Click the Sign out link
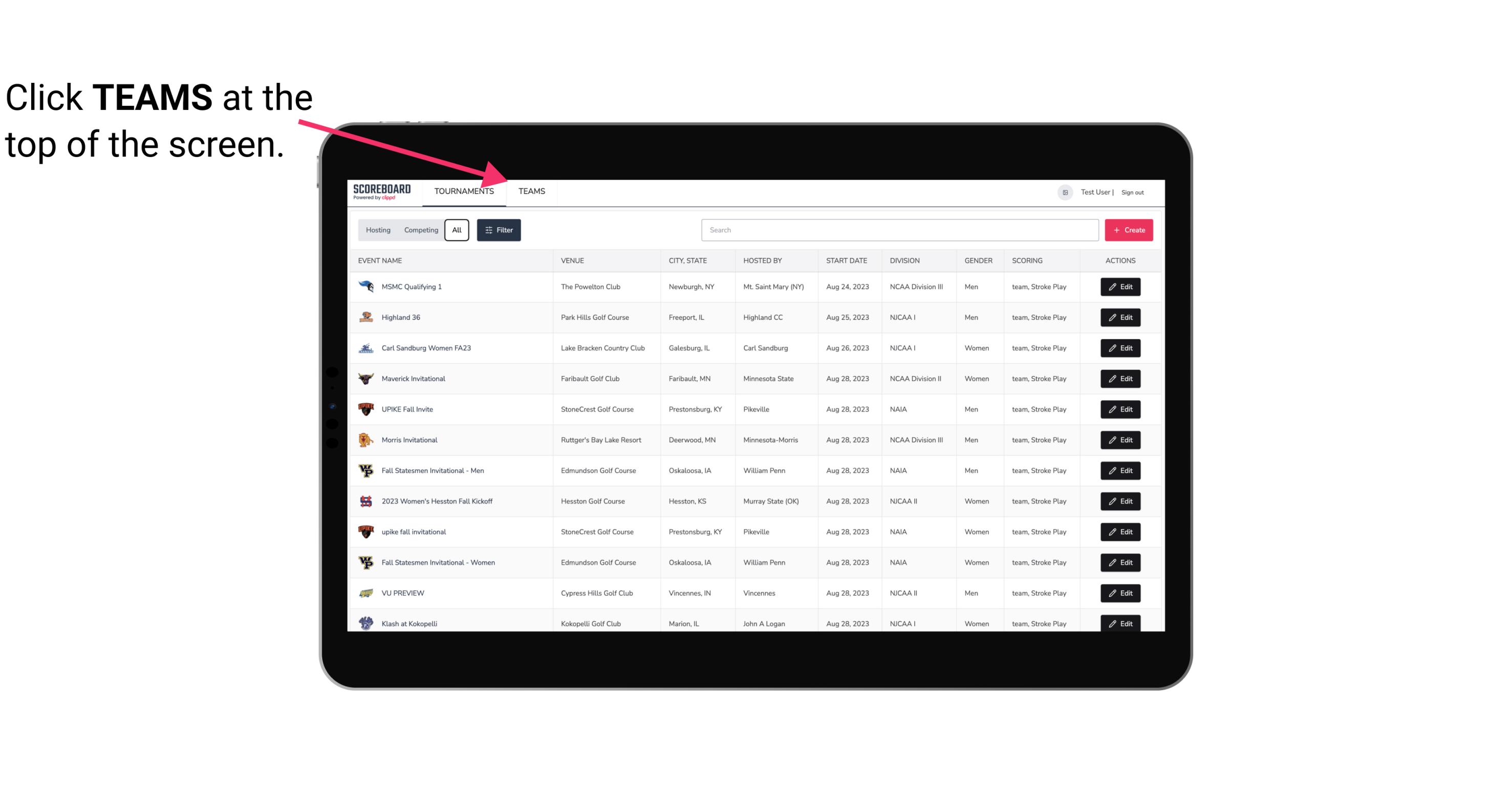1510x812 pixels. tap(1133, 191)
